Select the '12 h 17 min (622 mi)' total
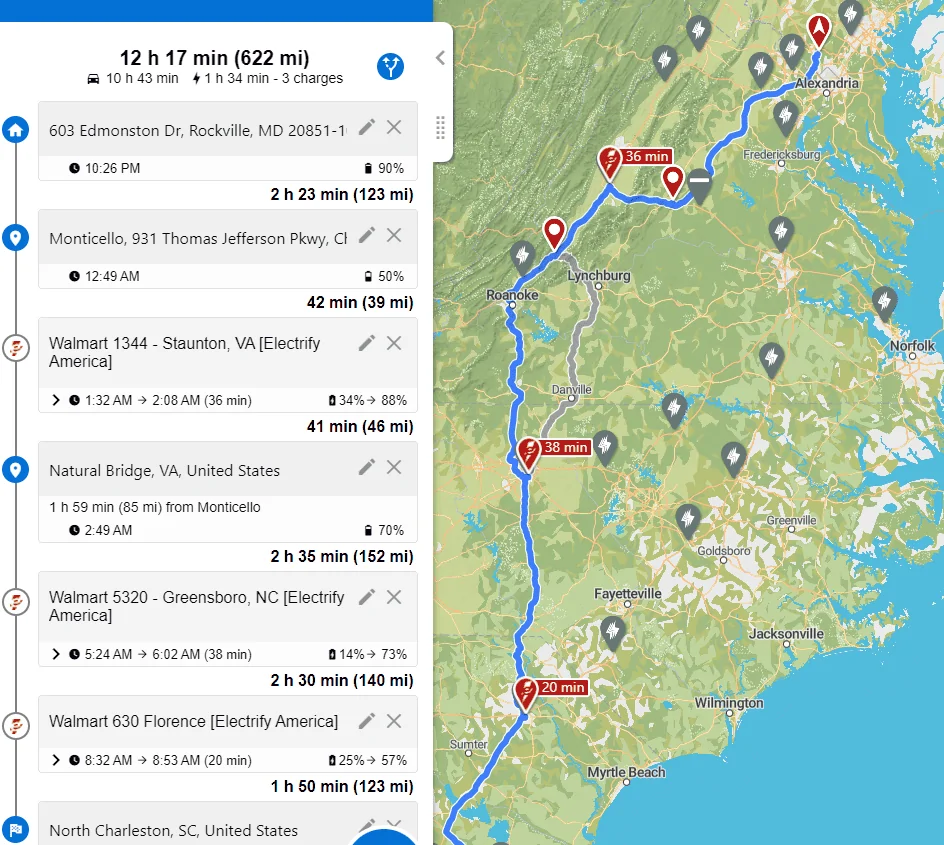 pyautogui.click(x=214, y=58)
